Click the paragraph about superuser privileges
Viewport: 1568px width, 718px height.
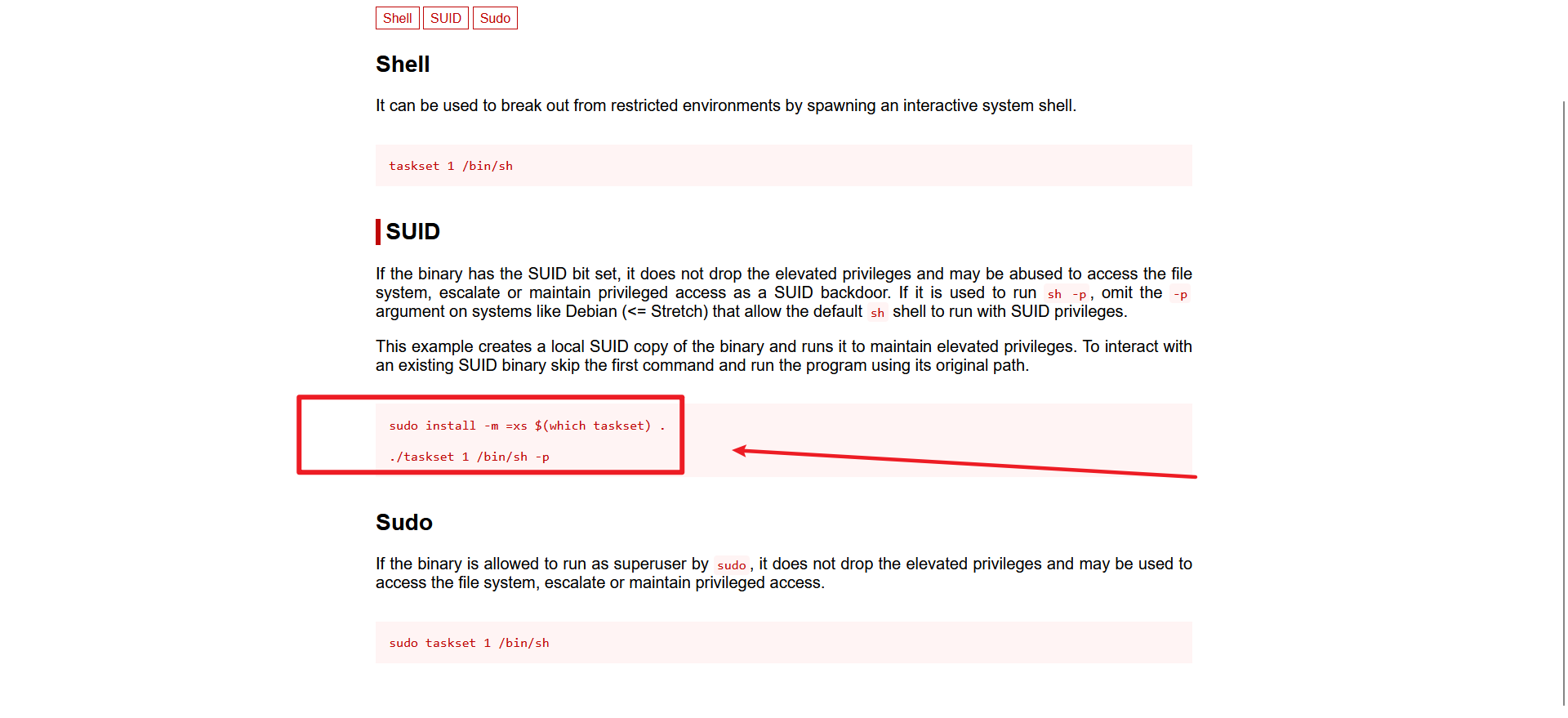[x=784, y=573]
